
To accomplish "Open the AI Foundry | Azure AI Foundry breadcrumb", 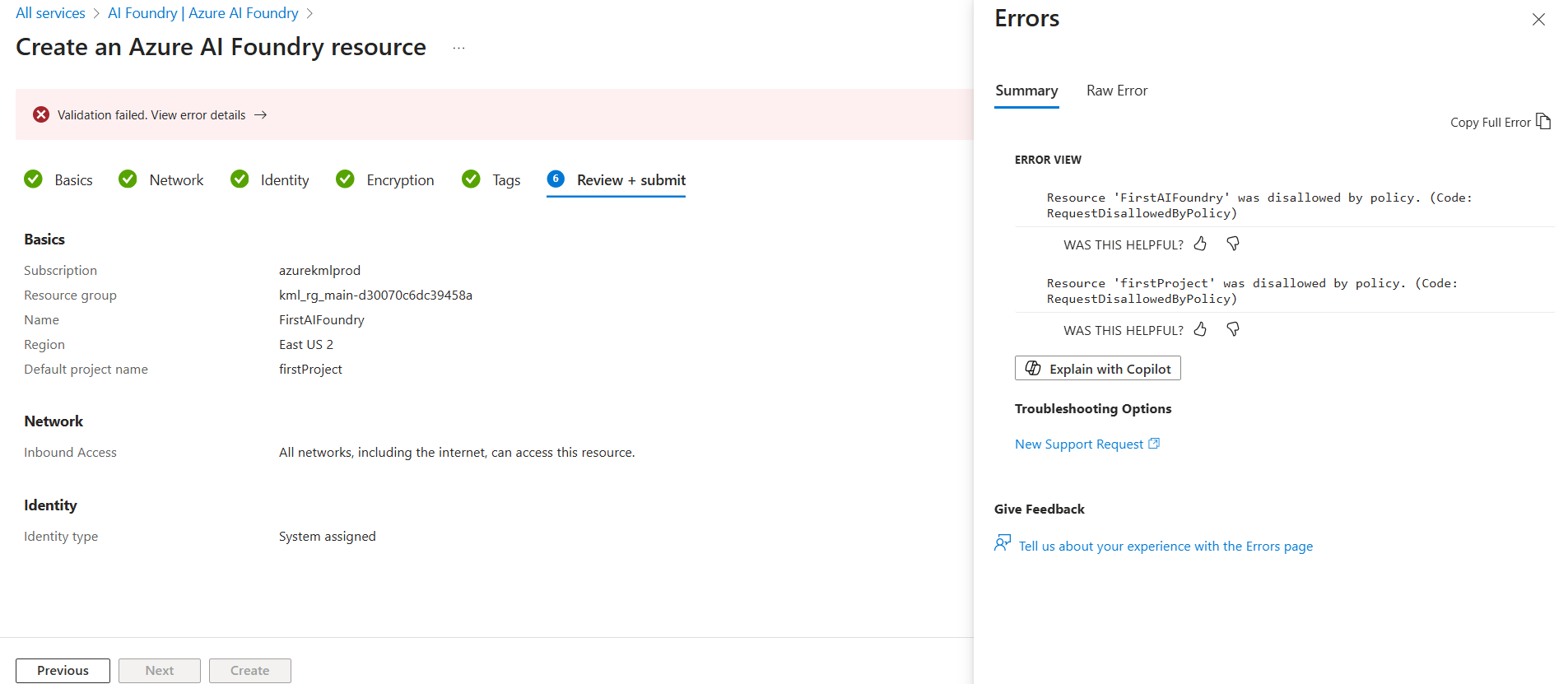I will [x=202, y=13].
